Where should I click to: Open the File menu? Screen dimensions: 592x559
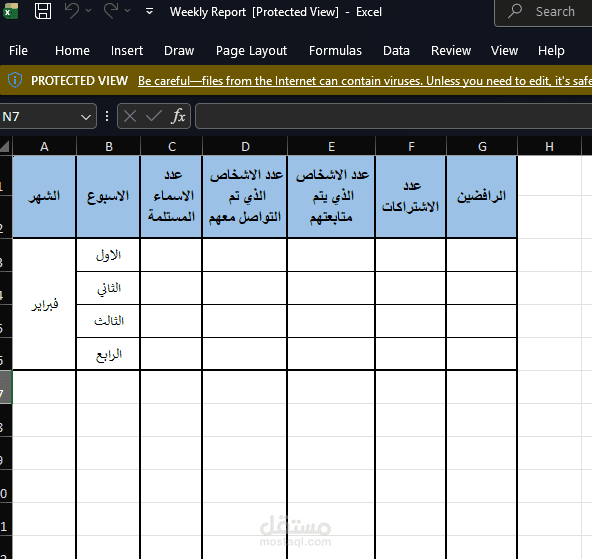pyautogui.click(x=18, y=51)
